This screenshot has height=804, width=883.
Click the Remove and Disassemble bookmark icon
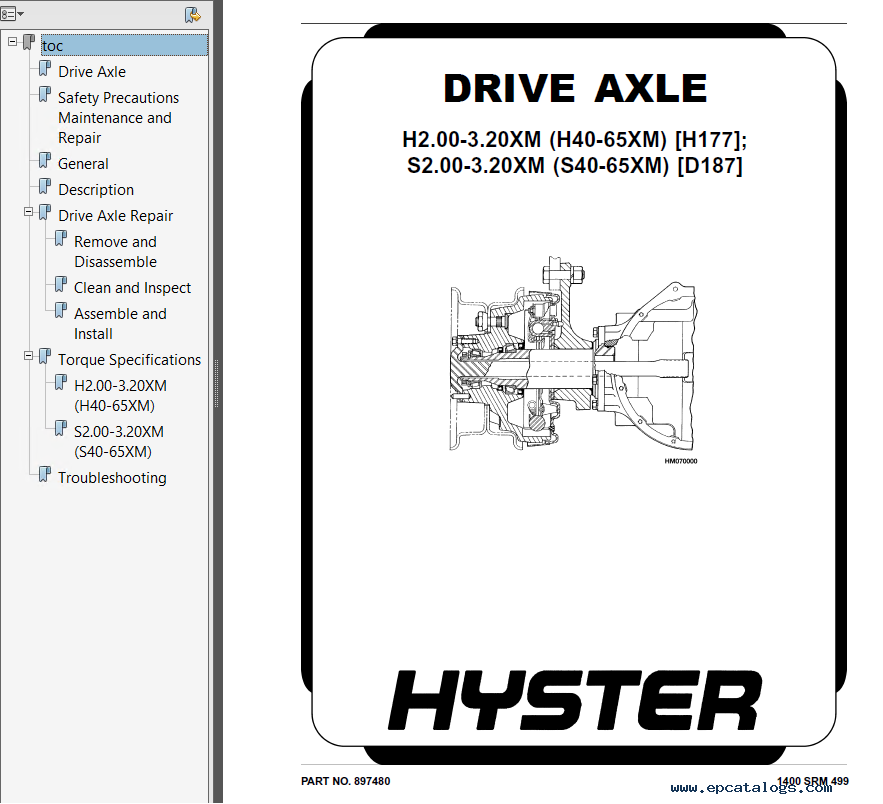pyautogui.click(x=60, y=239)
